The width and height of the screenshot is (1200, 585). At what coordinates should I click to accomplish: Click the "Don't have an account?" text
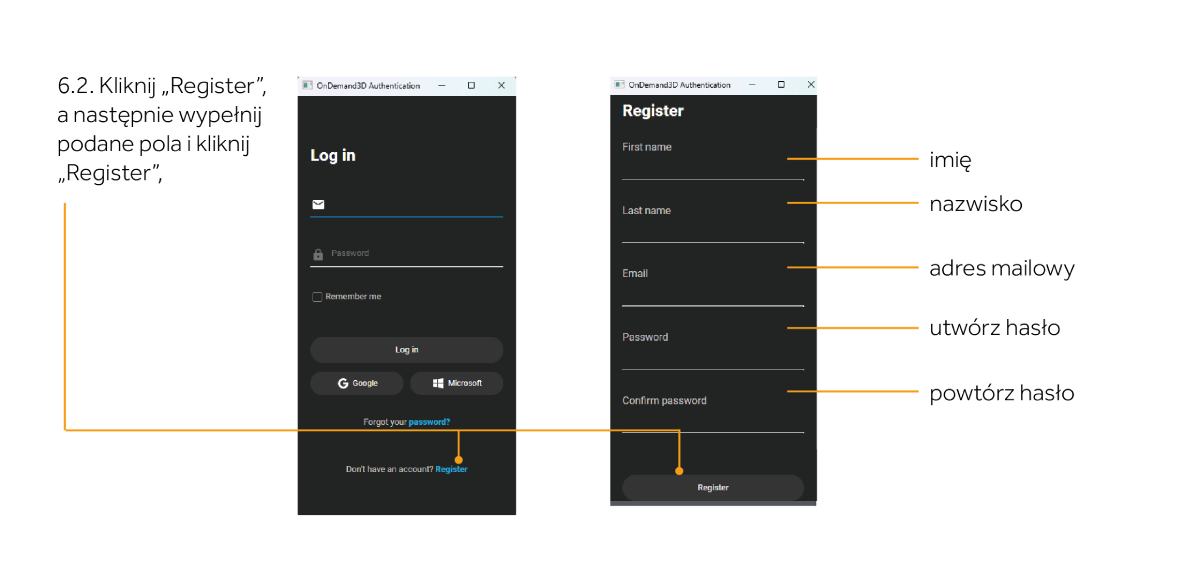click(389, 469)
